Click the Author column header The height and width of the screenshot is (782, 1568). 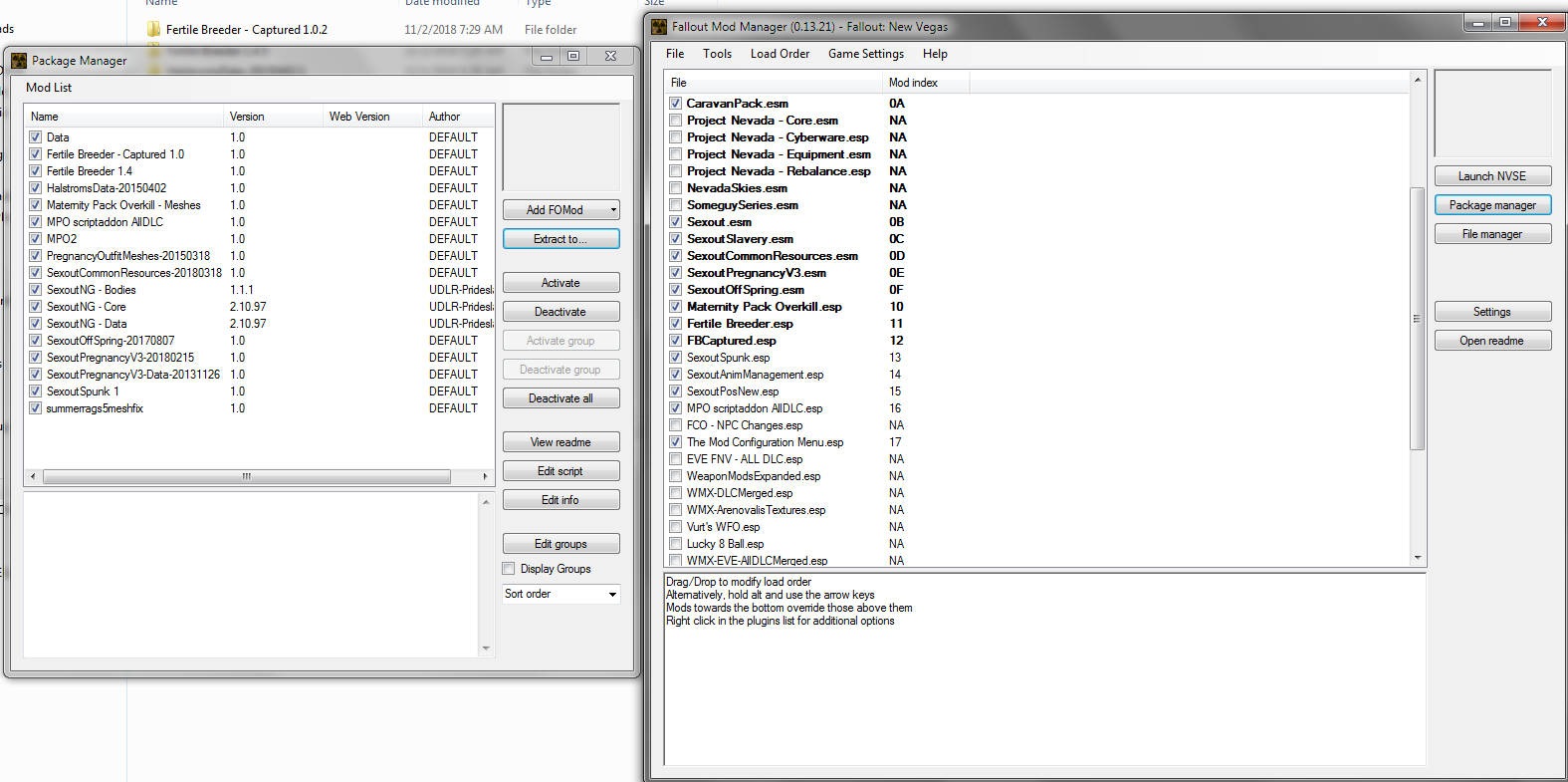click(x=458, y=117)
